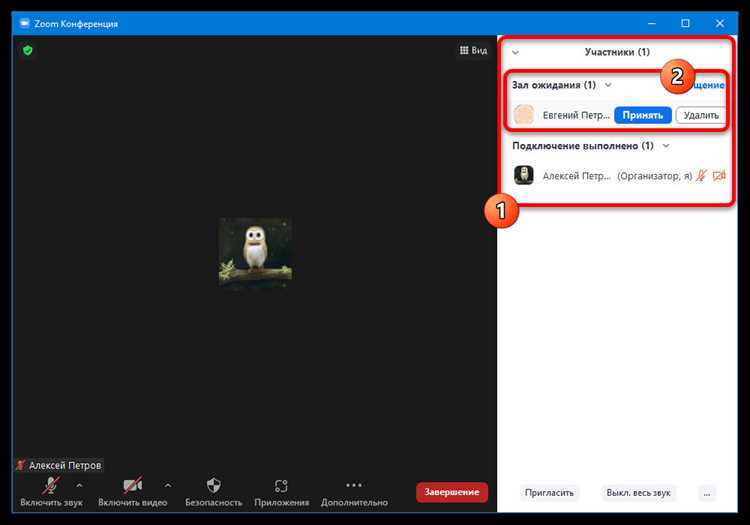Collapse the Участники participants panel chevron
Screen dimensions: 750x525
[x=515, y=52]
